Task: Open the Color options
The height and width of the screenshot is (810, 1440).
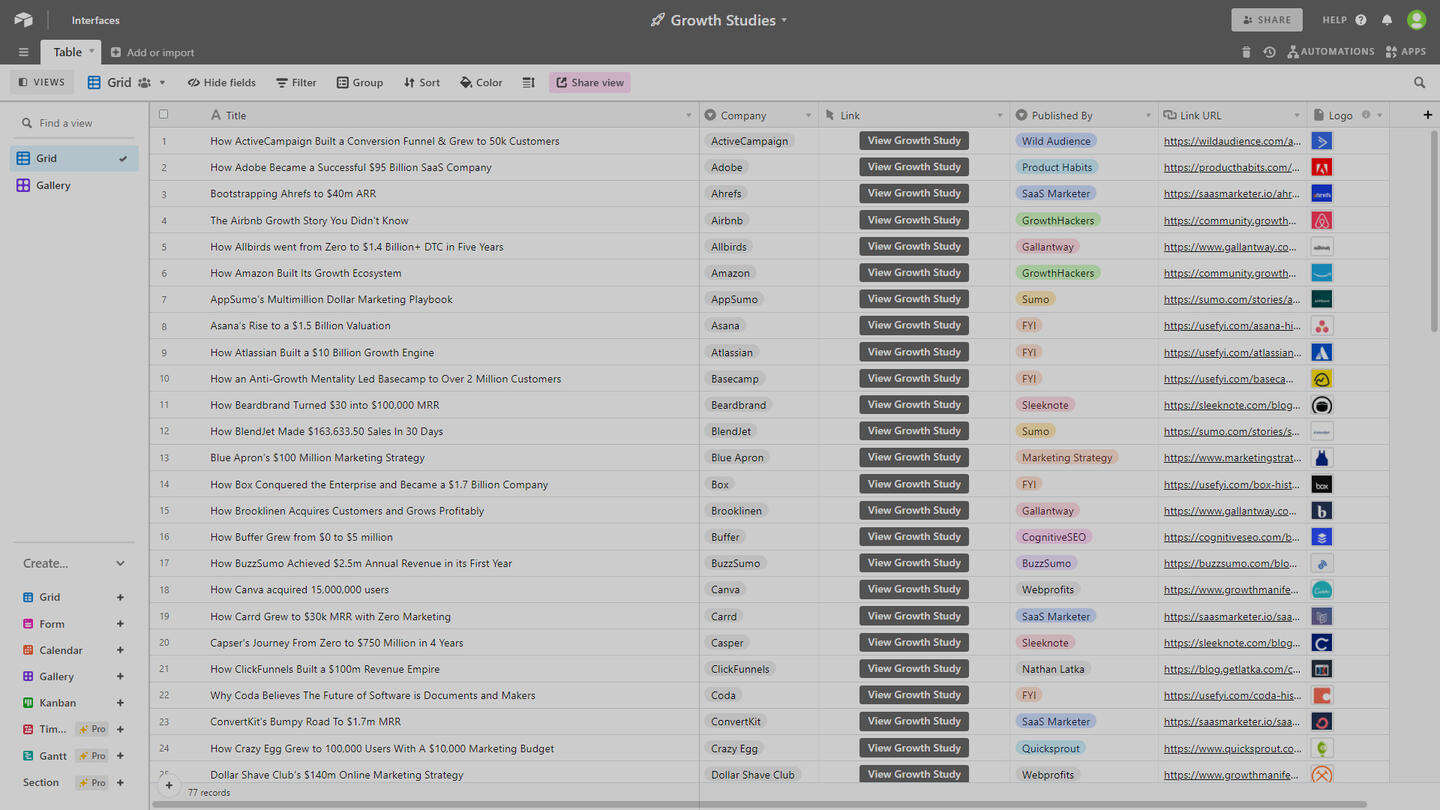Action: pyautogui.click(x=481, y=83)
